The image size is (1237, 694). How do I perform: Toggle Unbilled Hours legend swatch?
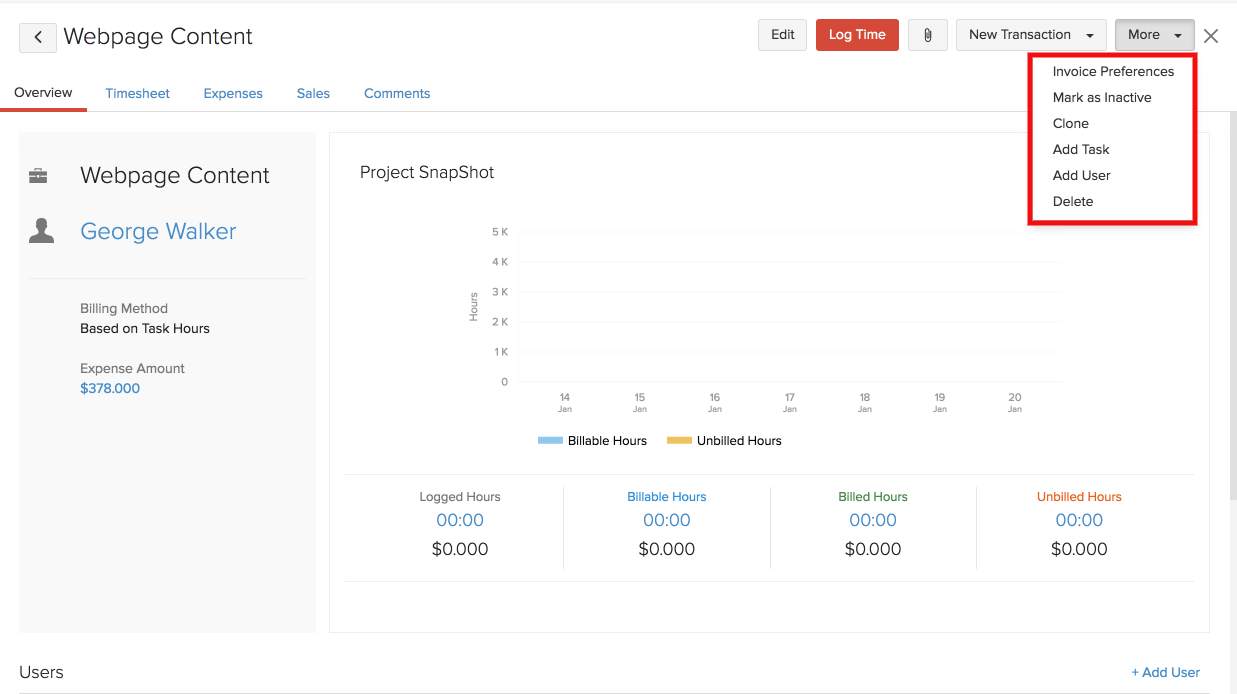679,441
